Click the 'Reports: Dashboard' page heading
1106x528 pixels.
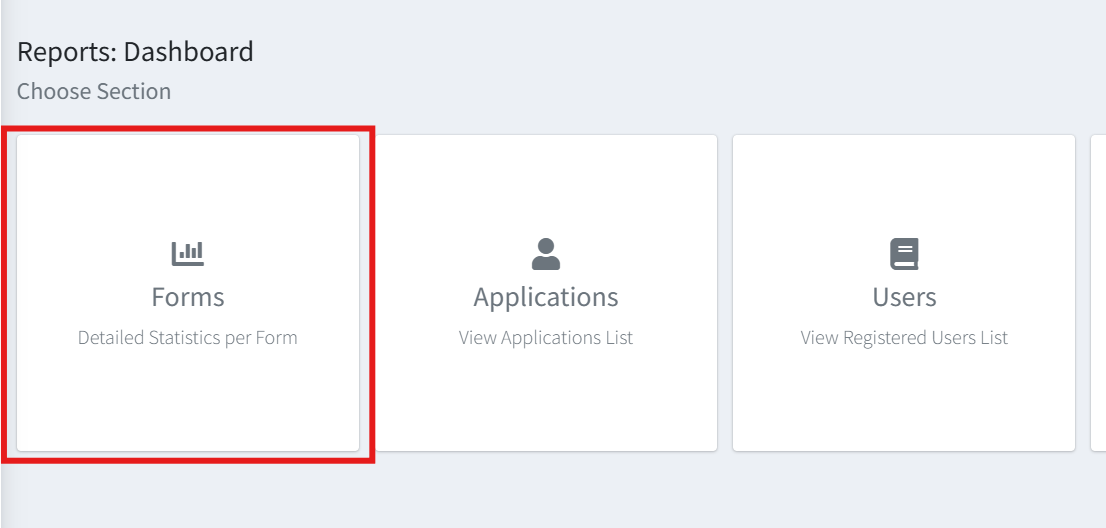point(135,51)
